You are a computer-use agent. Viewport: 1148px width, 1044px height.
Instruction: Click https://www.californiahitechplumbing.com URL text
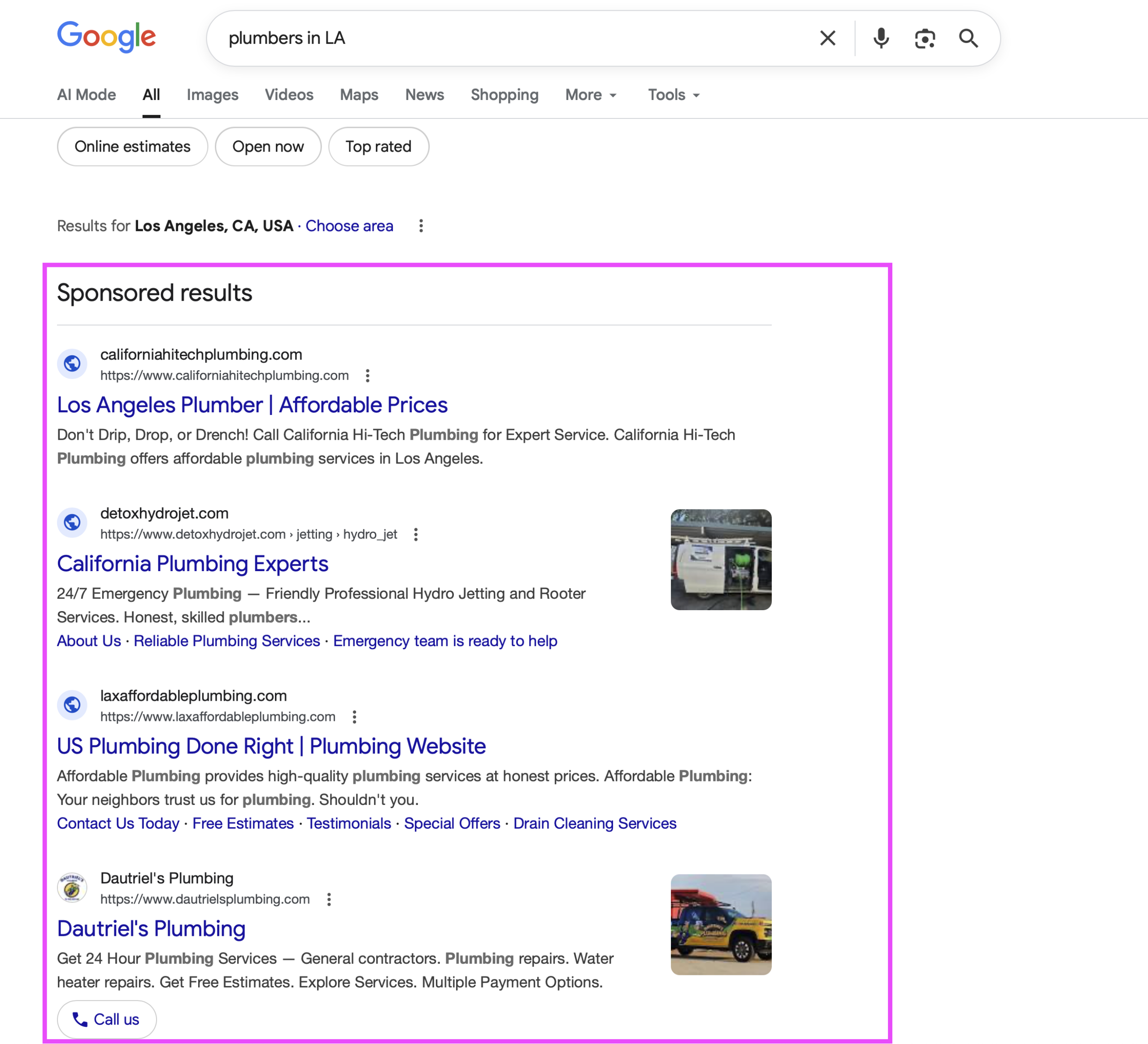click(x=224, y=376)
